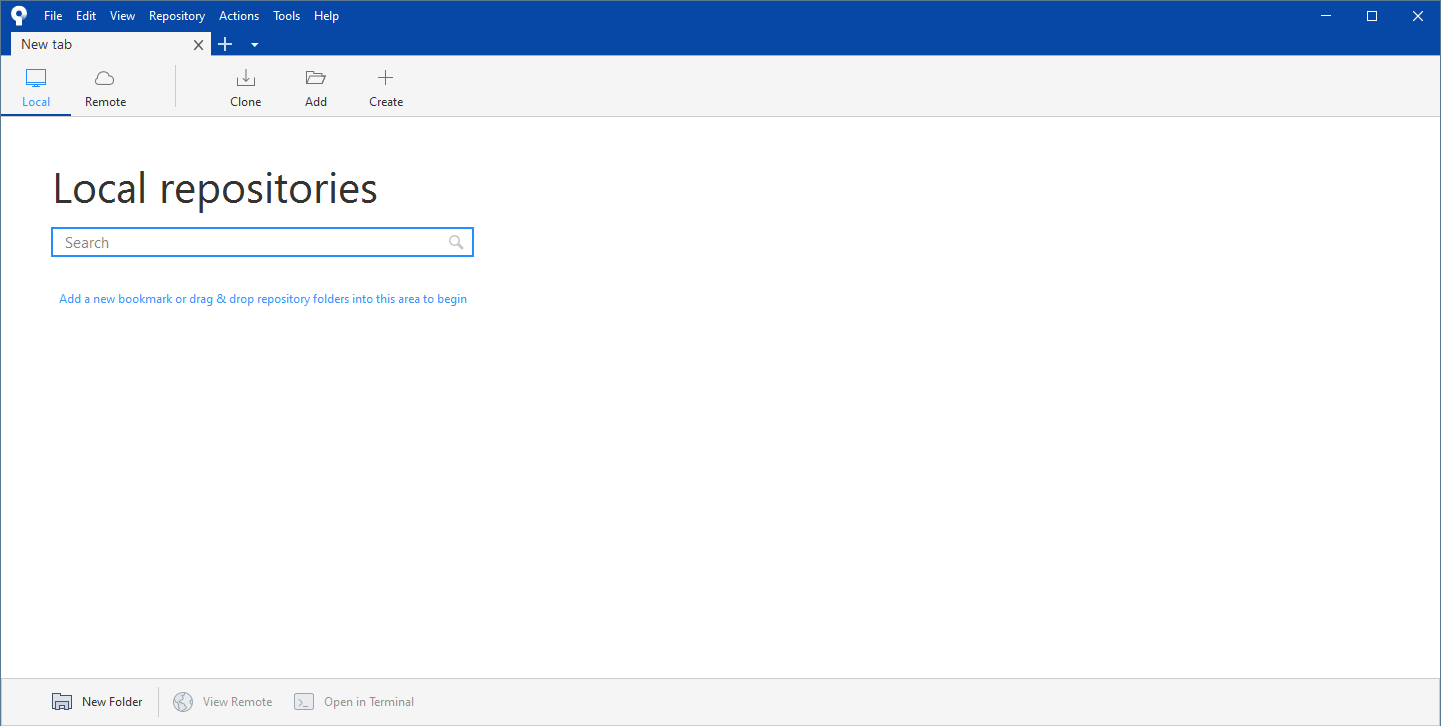Image resolution: width=1441 pixels, height=727 pixels.
Task: Click the View Remote globe icon
Action: (183, 701)
